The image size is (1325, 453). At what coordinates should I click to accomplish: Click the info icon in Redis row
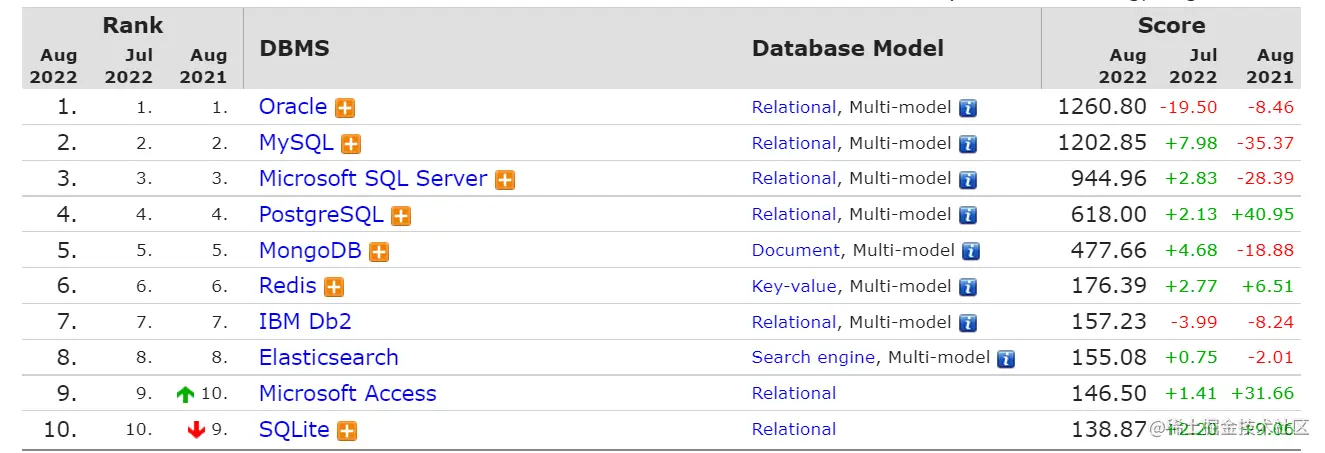(x=968, y=287)
